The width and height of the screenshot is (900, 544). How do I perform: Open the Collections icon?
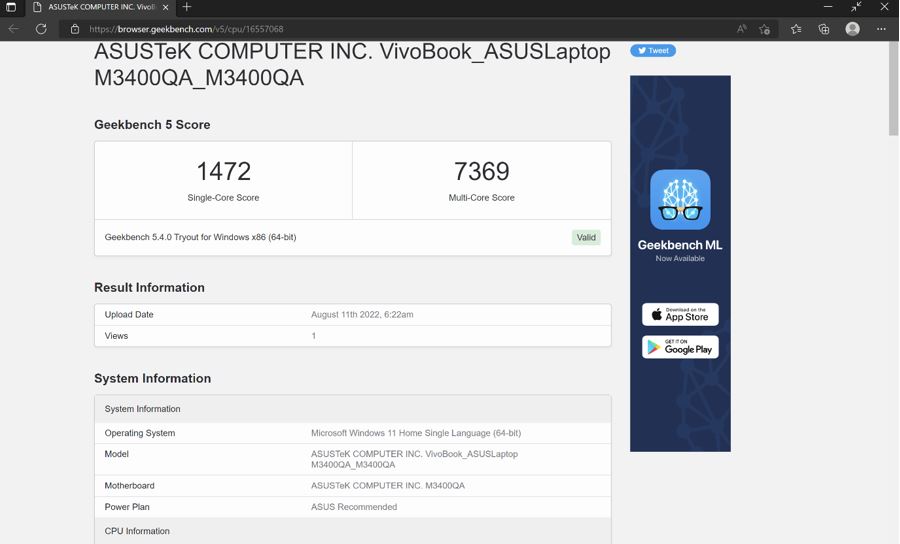(x=824, y=29)
